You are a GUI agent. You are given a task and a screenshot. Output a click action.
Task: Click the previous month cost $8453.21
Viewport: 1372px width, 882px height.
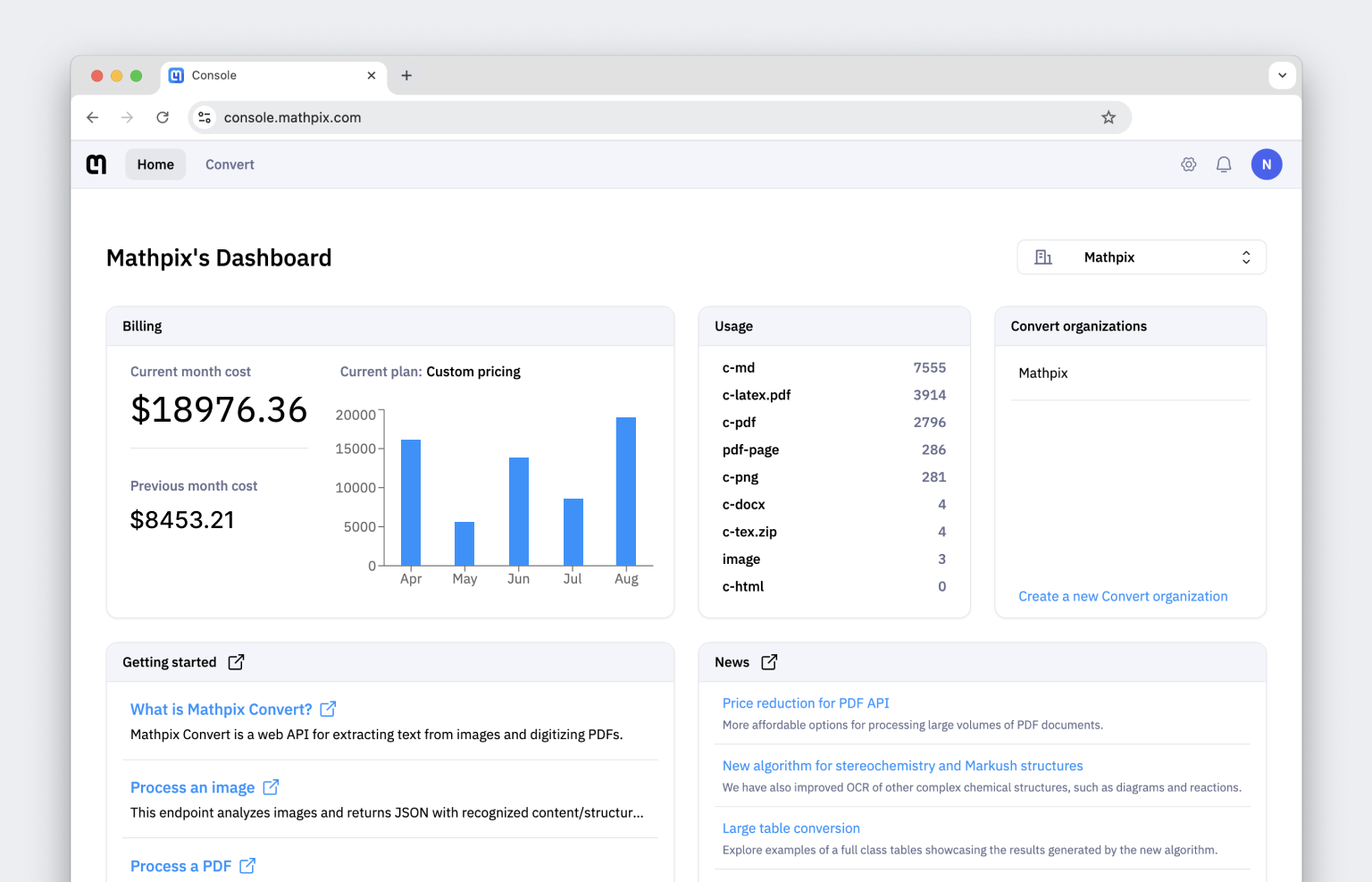(182, 520)
